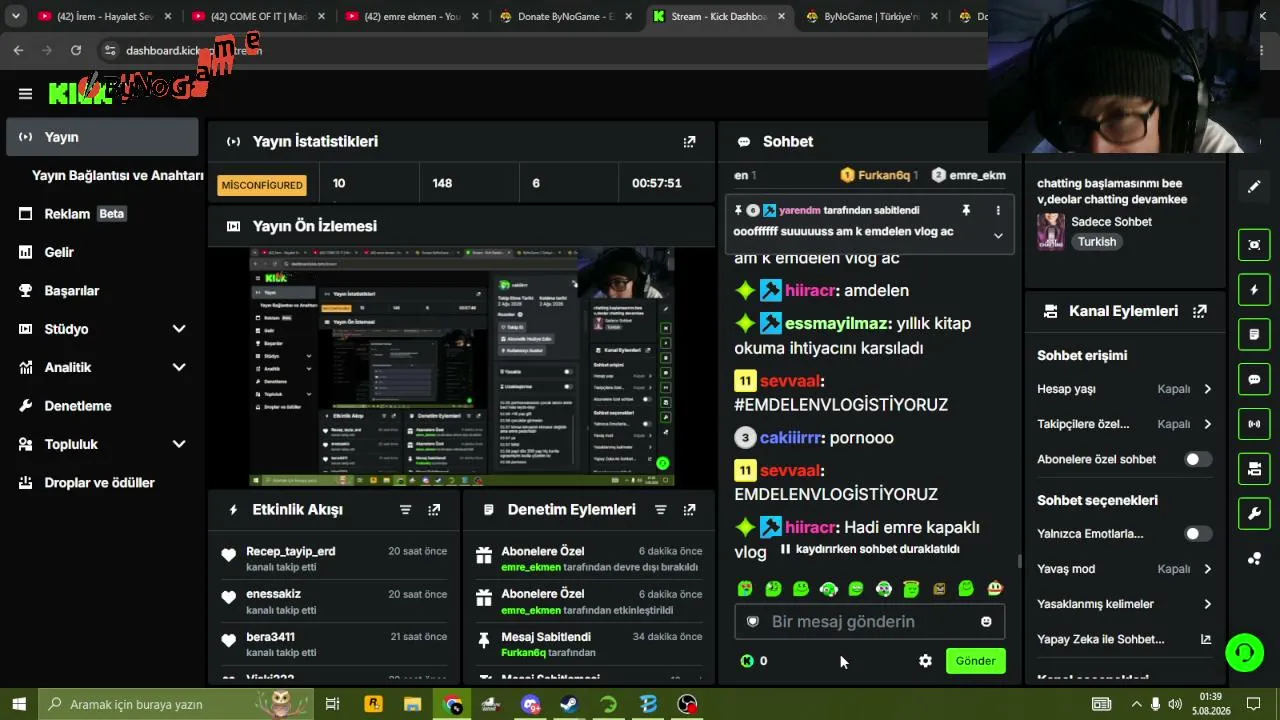
Task: Open Yavaş mod setting
Action: (1125, 569)
